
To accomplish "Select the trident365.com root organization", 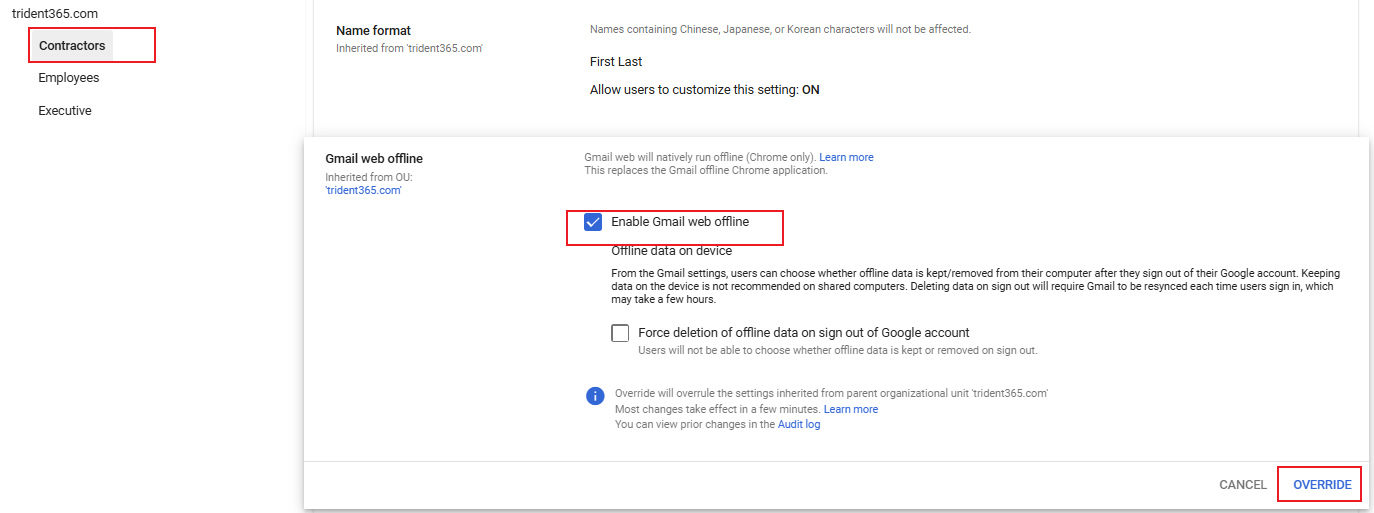I will pyautogui.click(x=55, y=14).
